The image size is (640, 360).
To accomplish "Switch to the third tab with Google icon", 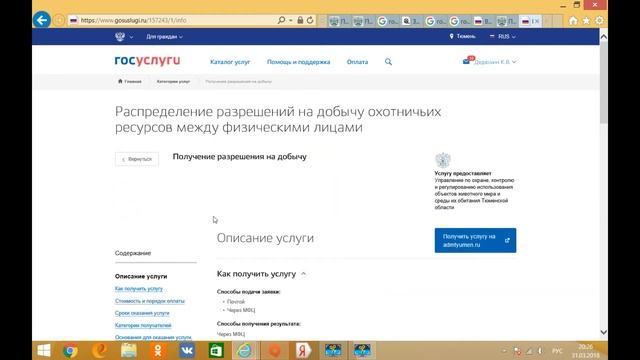I will pos(387,21).
